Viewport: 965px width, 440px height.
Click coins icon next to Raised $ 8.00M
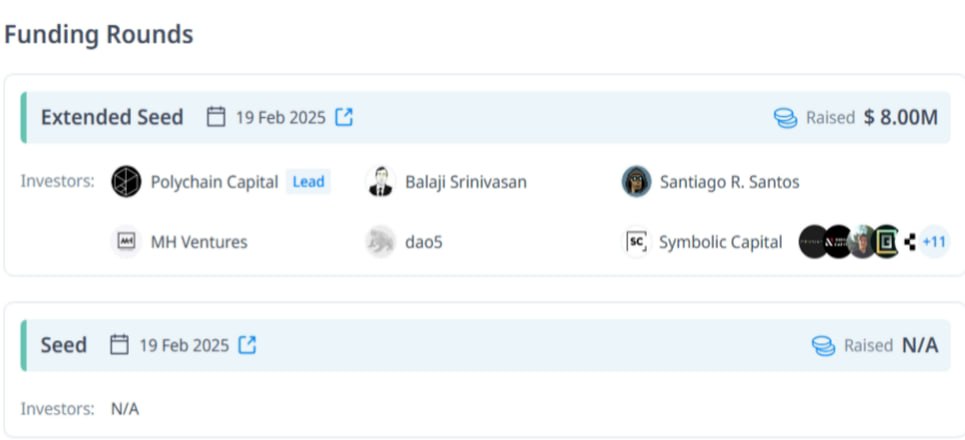tap(785, 118)
